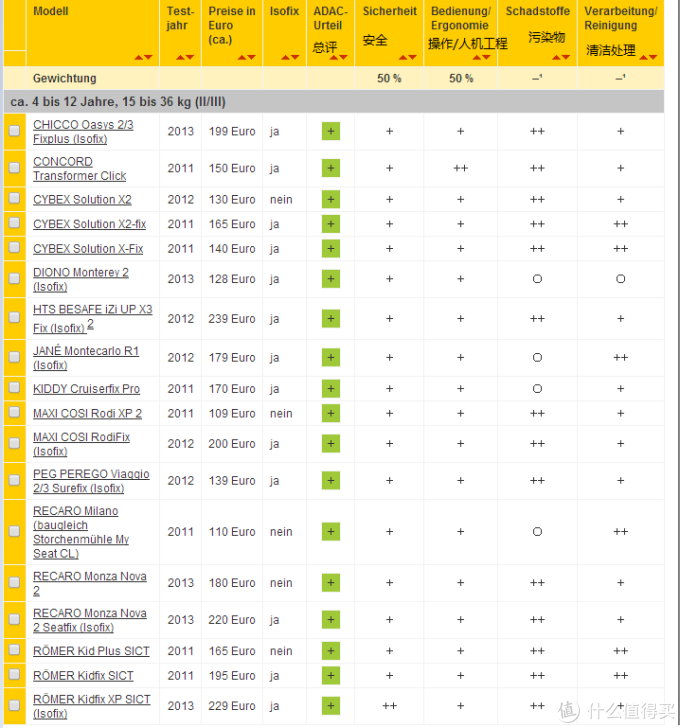Screen dimensions: 680x728
Task: Open JANÉ Montecarlo R1 link
Action: click(86, 358)
